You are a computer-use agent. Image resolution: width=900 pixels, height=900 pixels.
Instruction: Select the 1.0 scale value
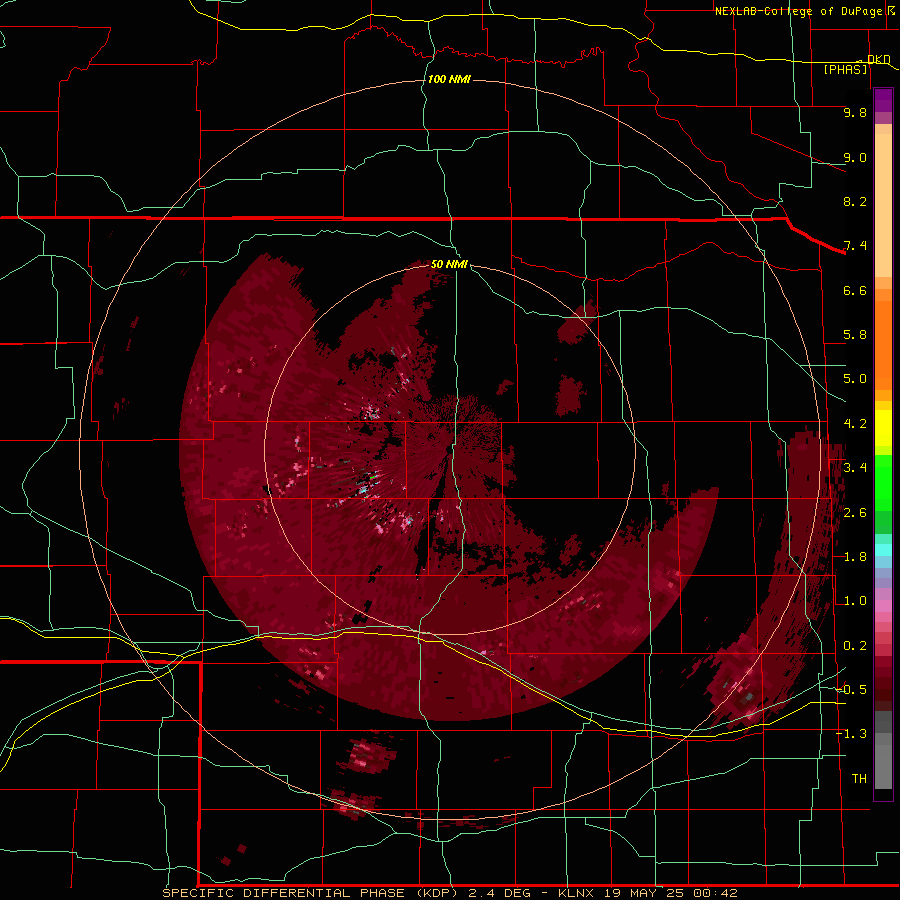point(855,601)
